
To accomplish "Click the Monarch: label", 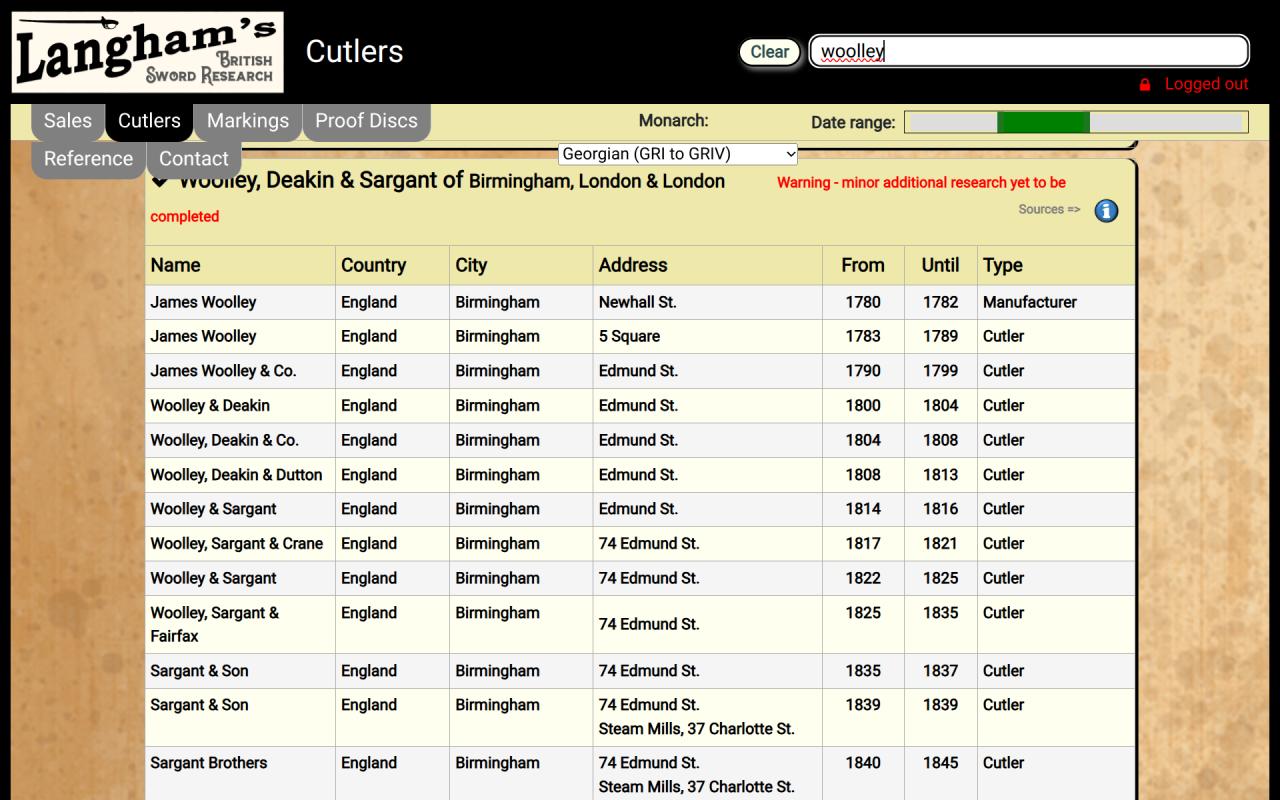I will coord(673,121).
